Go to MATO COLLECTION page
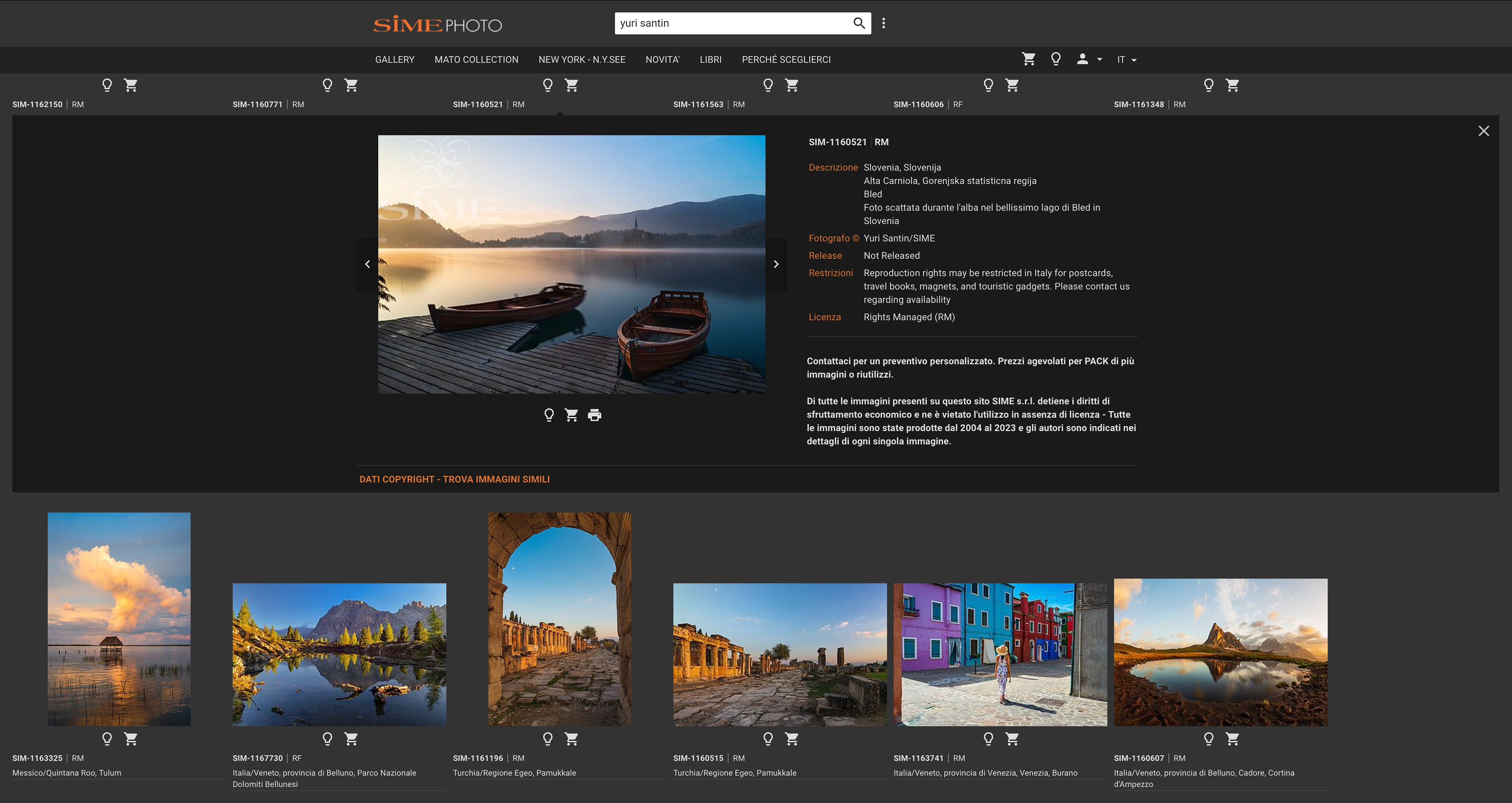The height and width of the screenshot is (803, 1512). click(476, 59)
